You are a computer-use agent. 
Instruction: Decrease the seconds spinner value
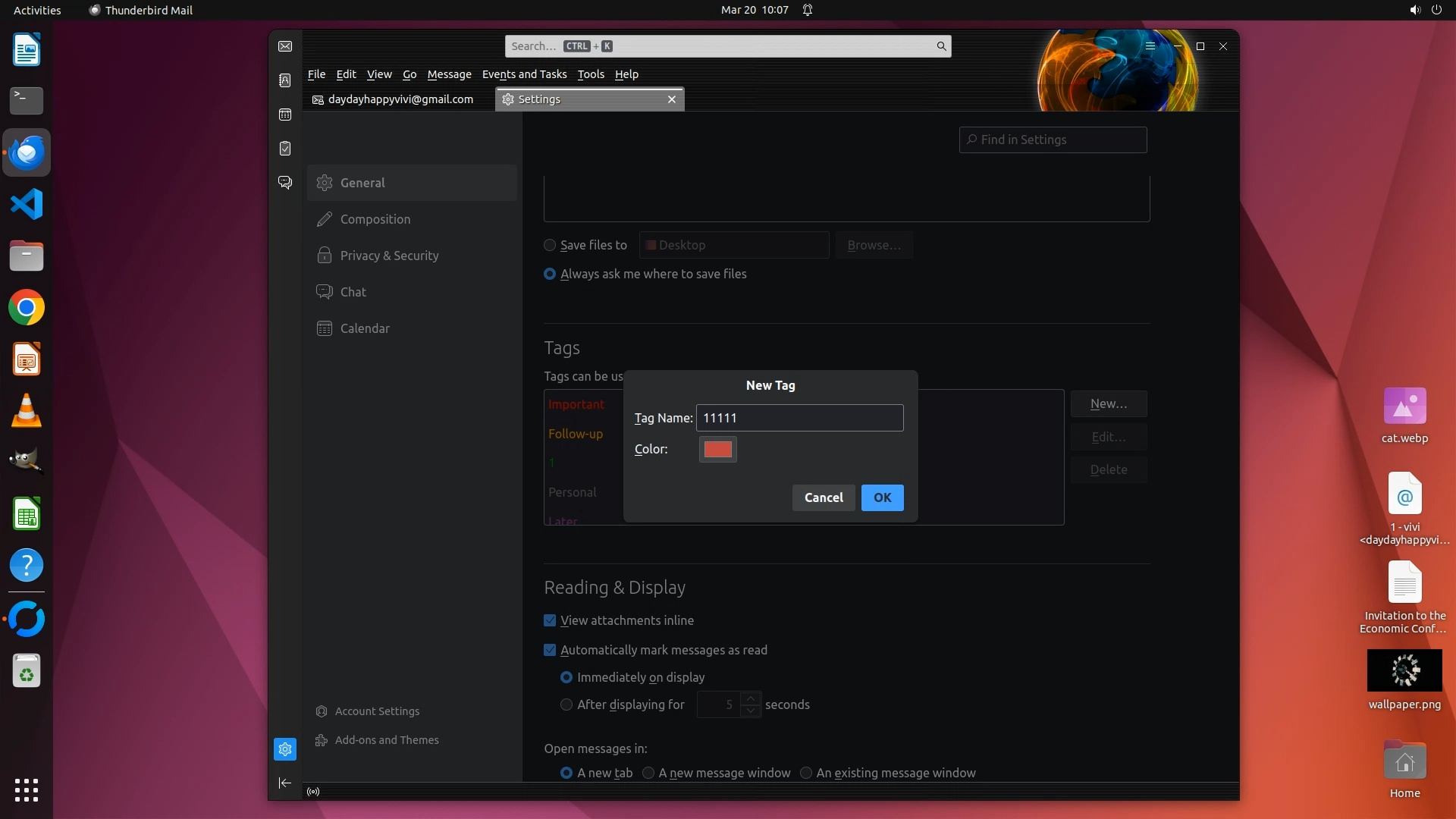pos(751,711)
